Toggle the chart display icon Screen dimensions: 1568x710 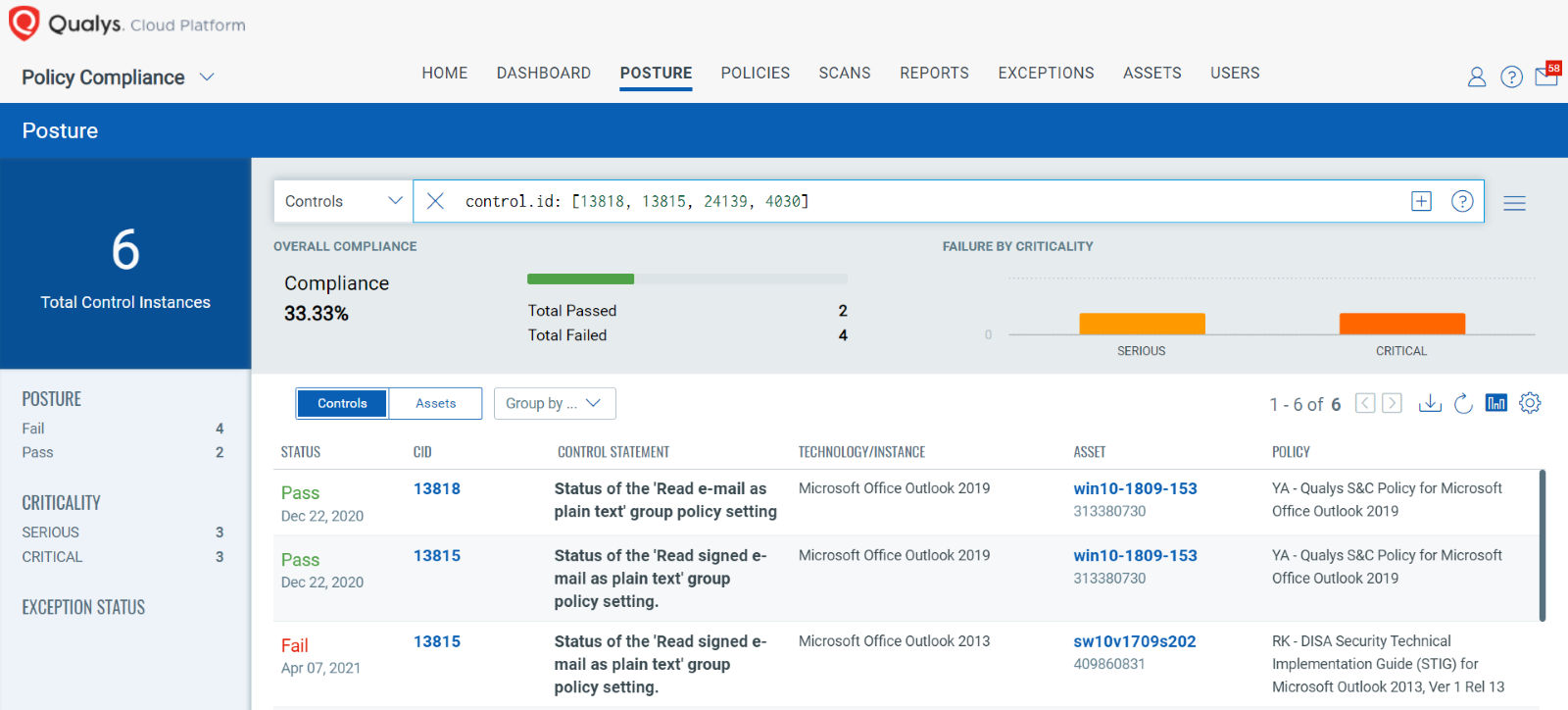(x=1495, y=403)
